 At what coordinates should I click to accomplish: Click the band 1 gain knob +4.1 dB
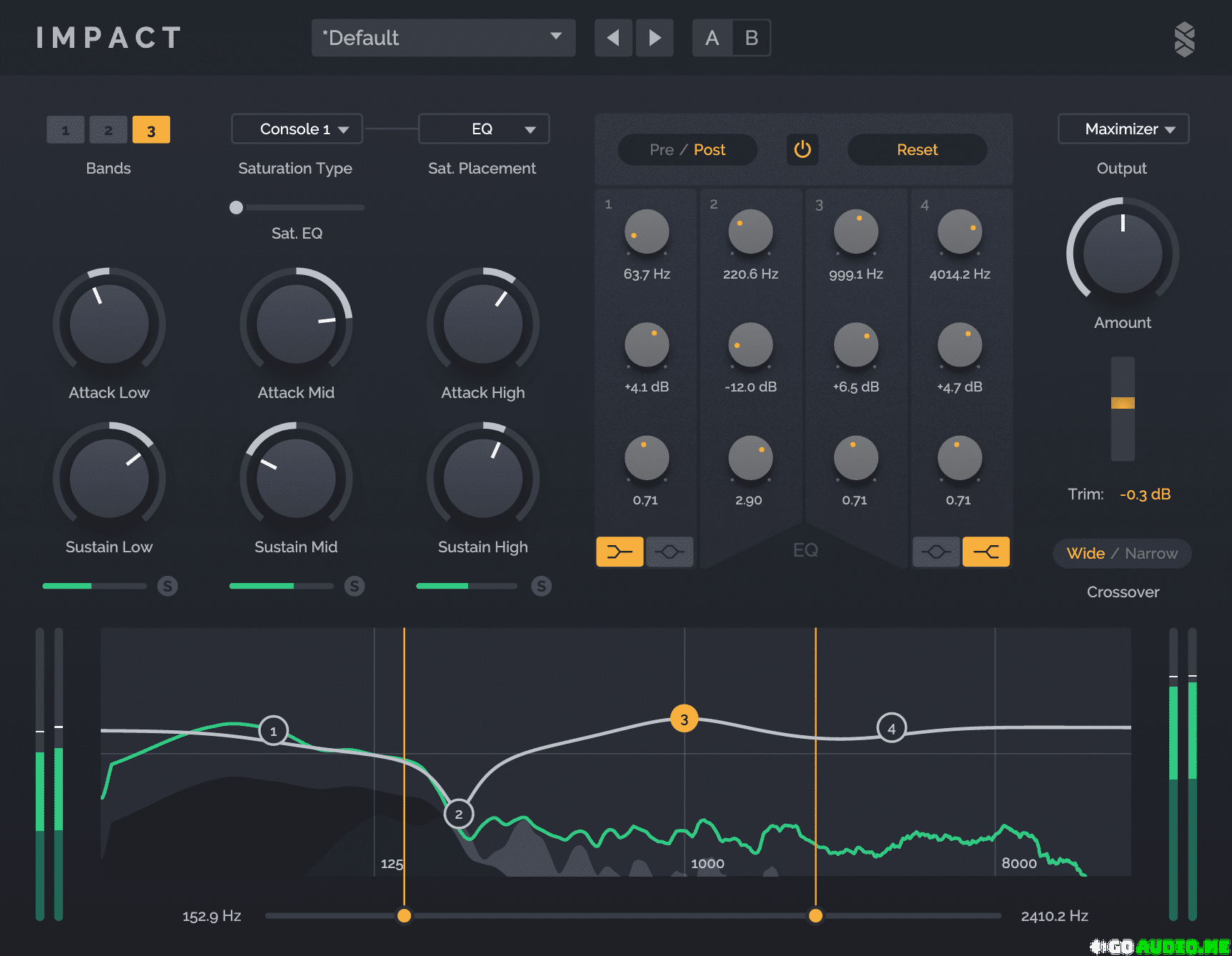(x=647, y=344)
